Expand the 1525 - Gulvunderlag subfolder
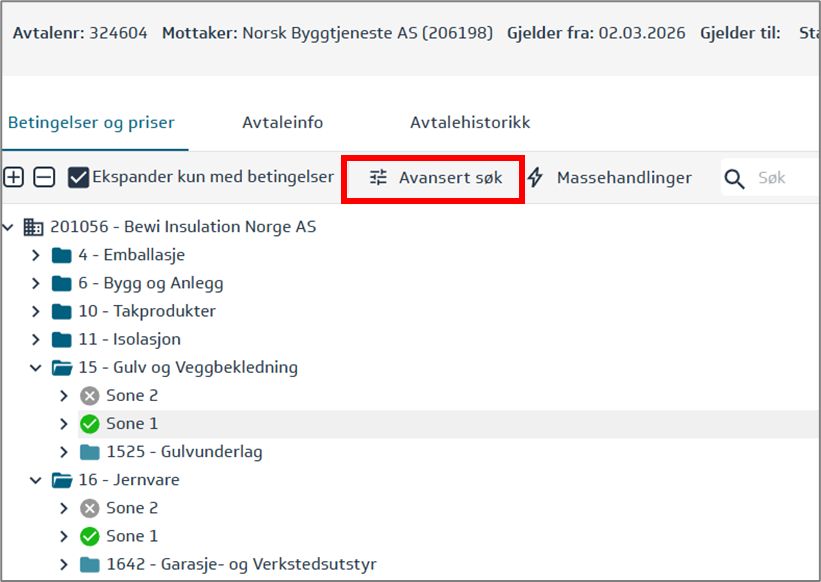The image size is (821, 582). pyautogui.click(x=64, y=452)
